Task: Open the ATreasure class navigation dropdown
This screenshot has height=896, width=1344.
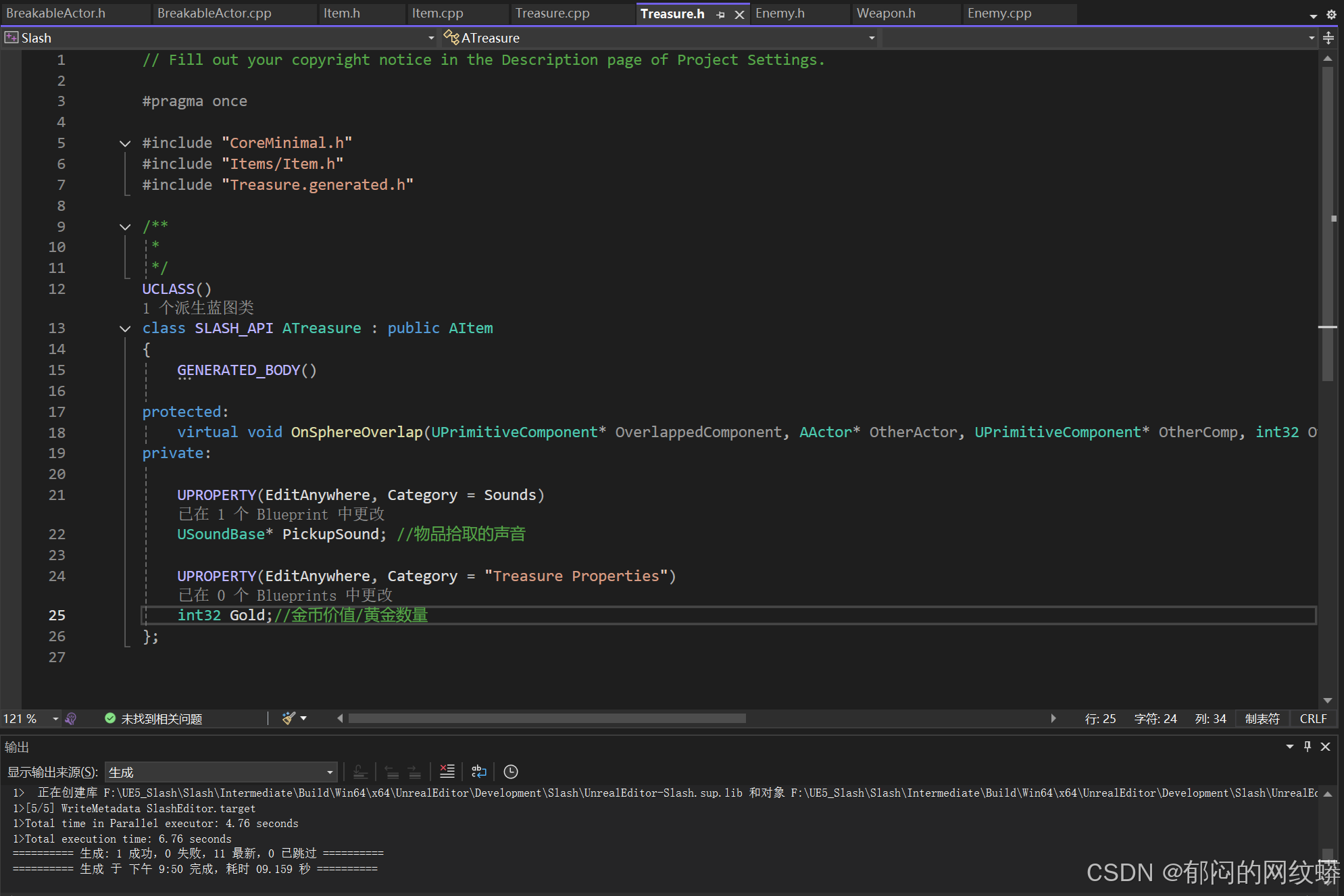Action: [x=872, y=38]
